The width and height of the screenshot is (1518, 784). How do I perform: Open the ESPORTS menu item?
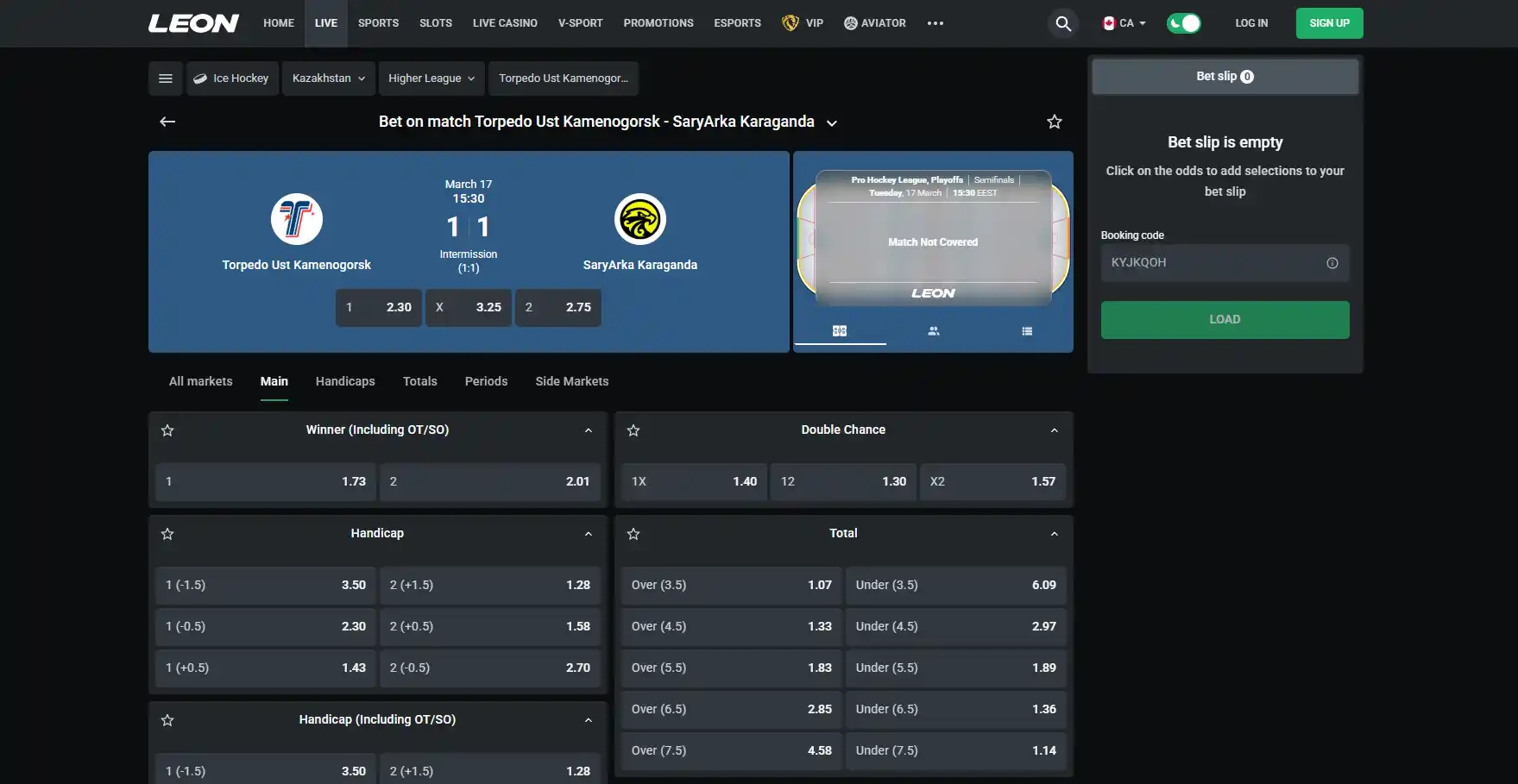738,23
